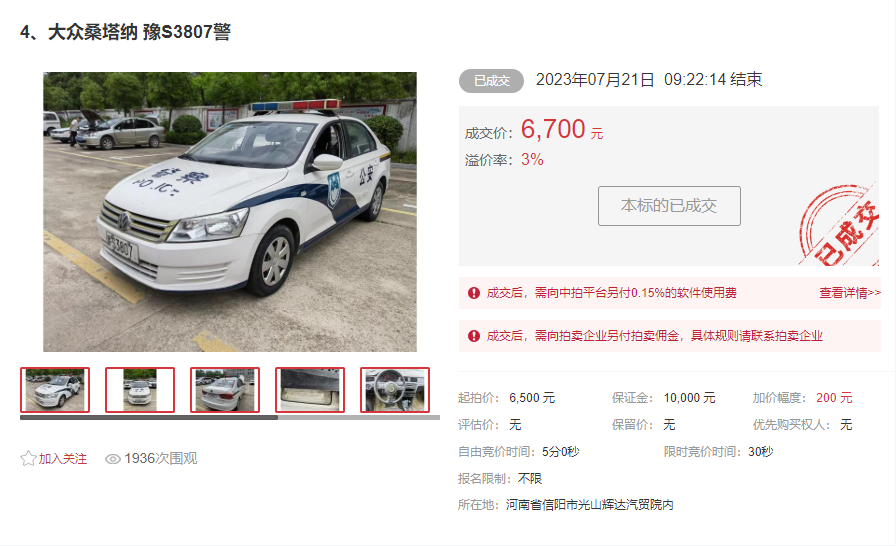Click the star icon beside 加入关注
The width and height of the screenshot is (896, 546).
28,459
